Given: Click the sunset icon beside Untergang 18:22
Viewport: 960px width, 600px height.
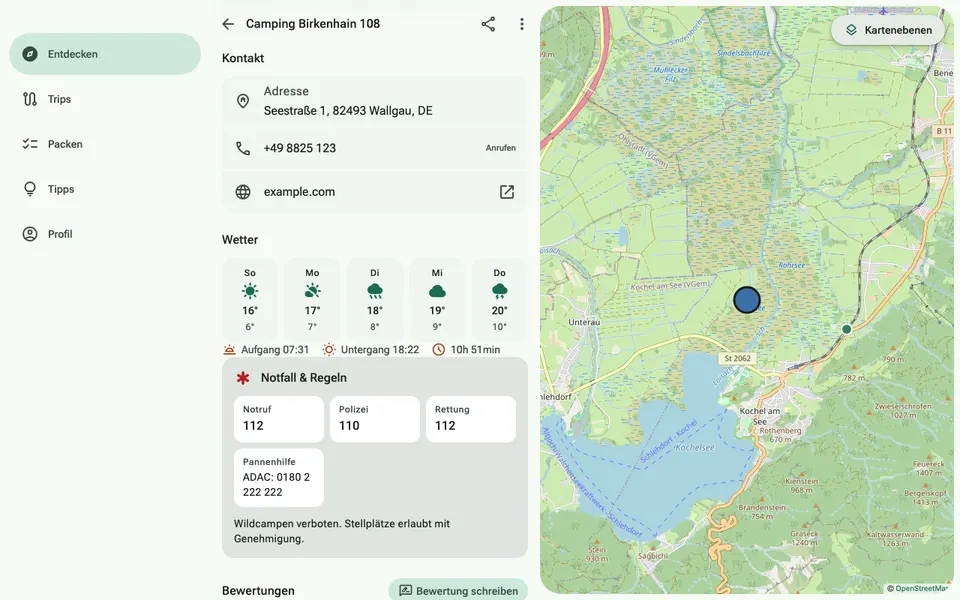Looking at the screenshot, I should (329, 350).
